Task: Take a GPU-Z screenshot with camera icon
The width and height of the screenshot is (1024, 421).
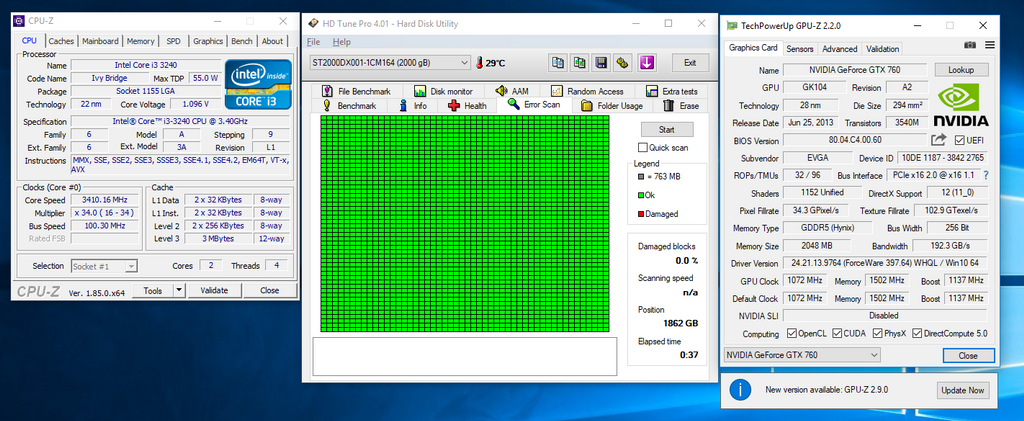Action: coord(970,44)
